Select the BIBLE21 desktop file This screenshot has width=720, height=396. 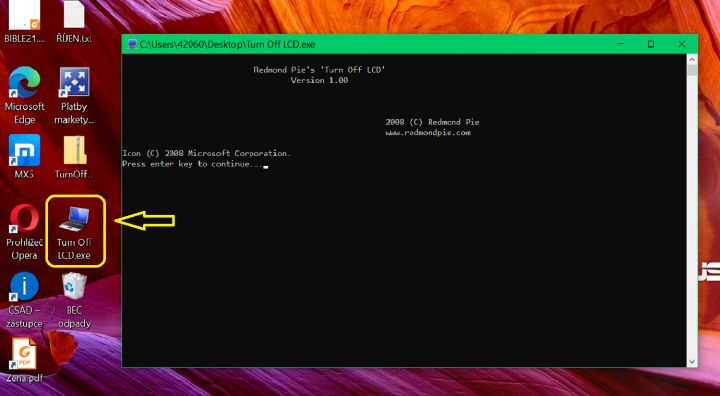25,22
